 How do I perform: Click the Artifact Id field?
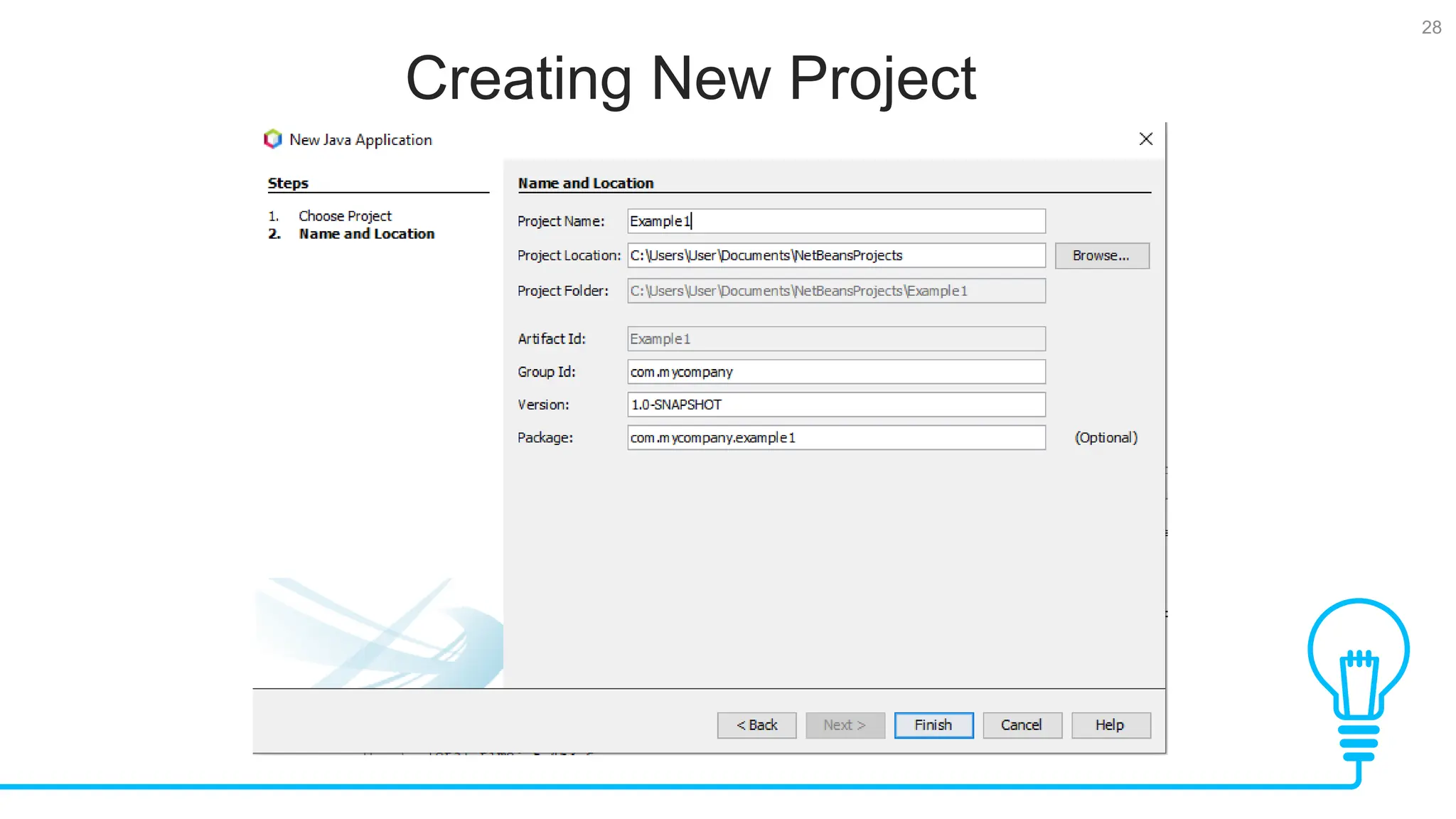pyautogui.click(x=836, y=339)
